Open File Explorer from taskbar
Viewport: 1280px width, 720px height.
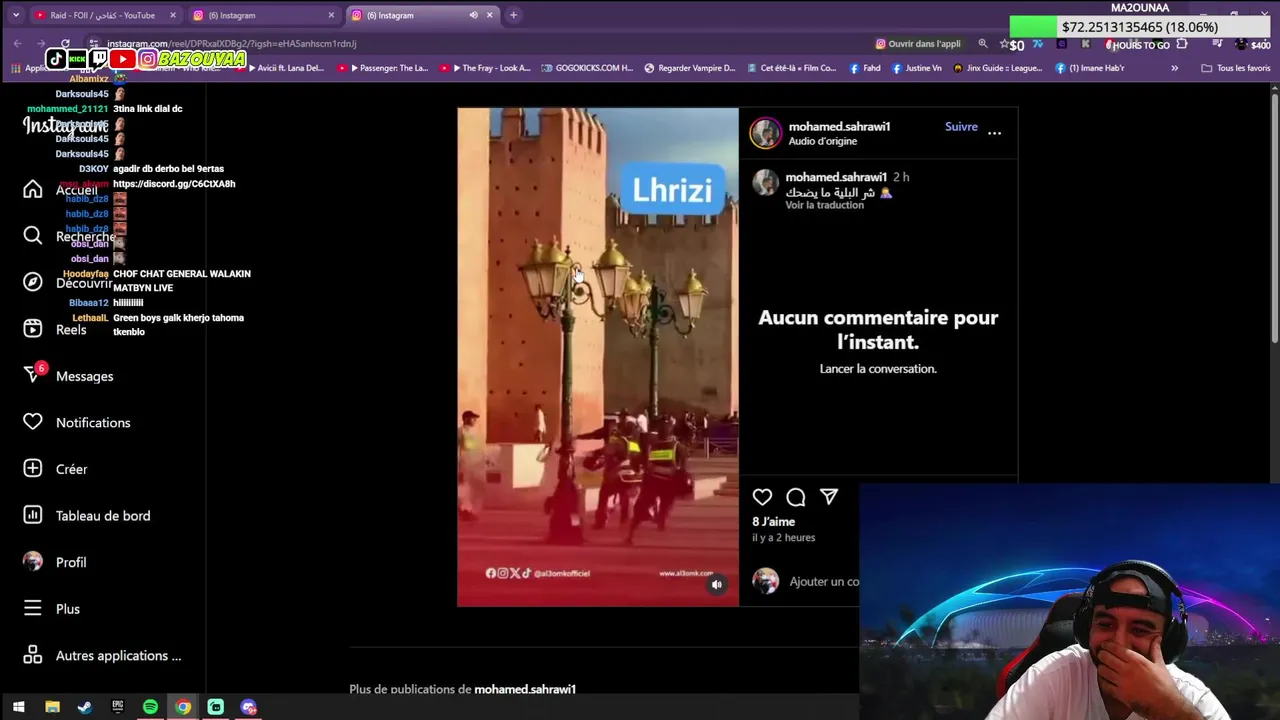[x=52, y=707]
